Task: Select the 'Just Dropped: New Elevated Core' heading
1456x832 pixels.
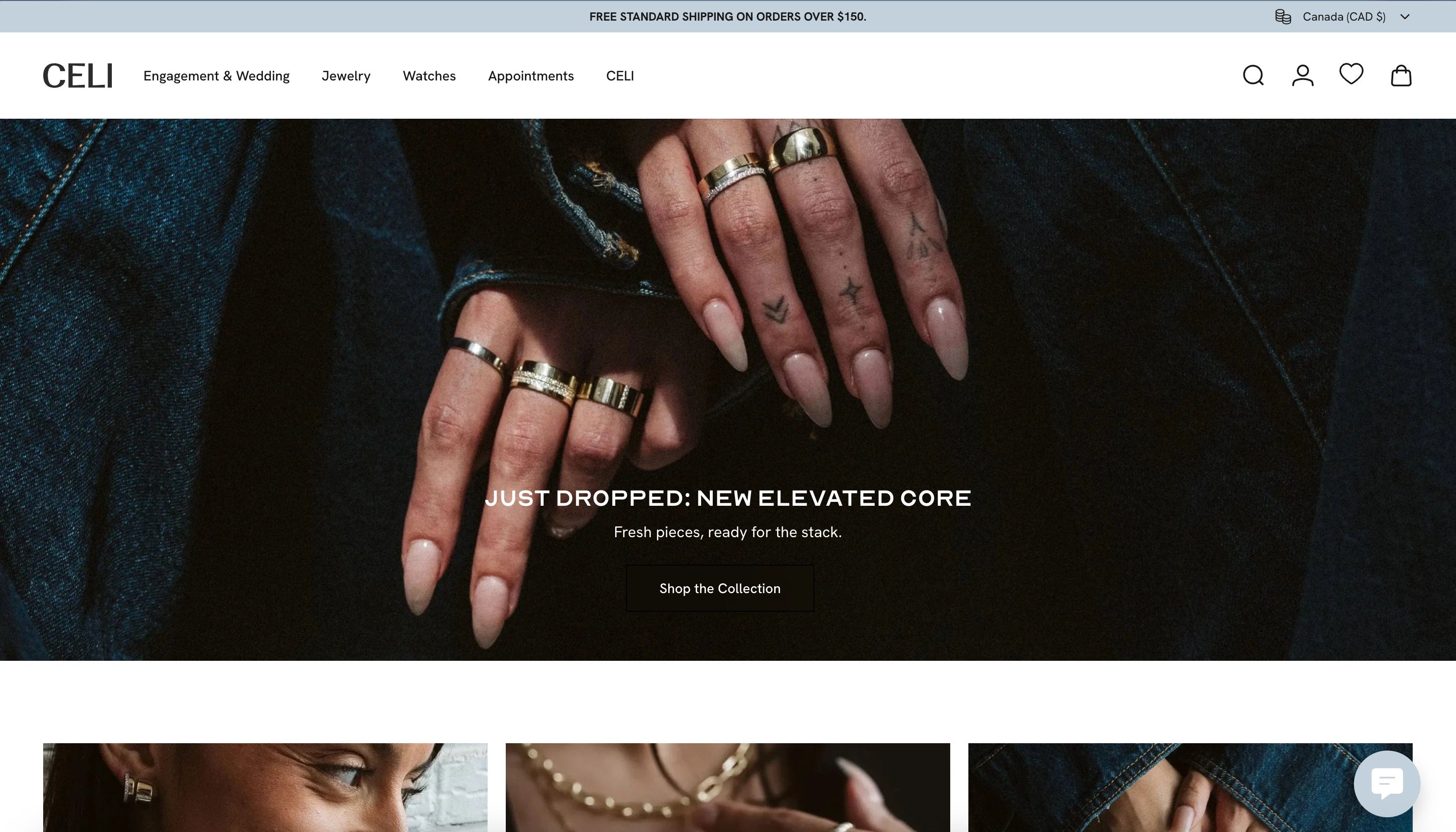Action: pyautogui.click(x=728, y=498)
